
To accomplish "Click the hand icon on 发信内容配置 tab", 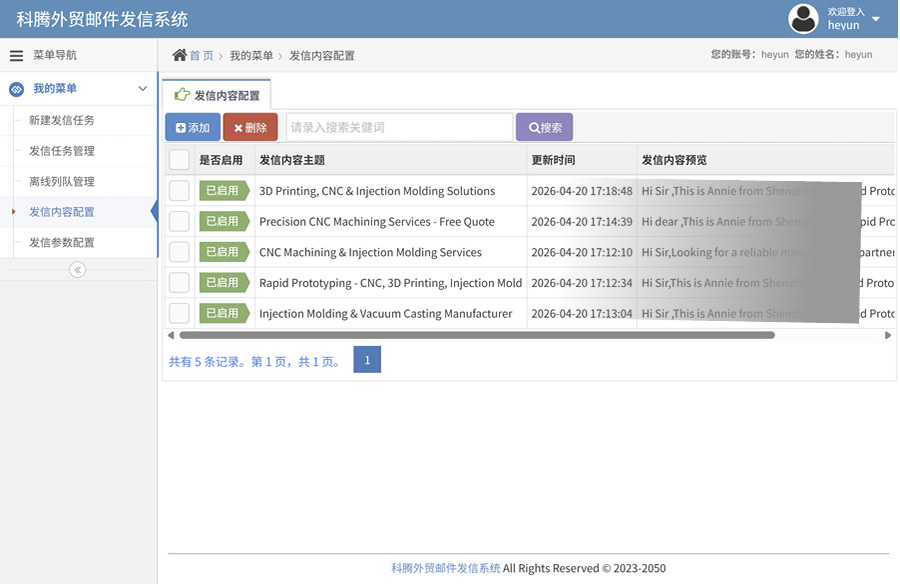I will click(x=182, y=96).
